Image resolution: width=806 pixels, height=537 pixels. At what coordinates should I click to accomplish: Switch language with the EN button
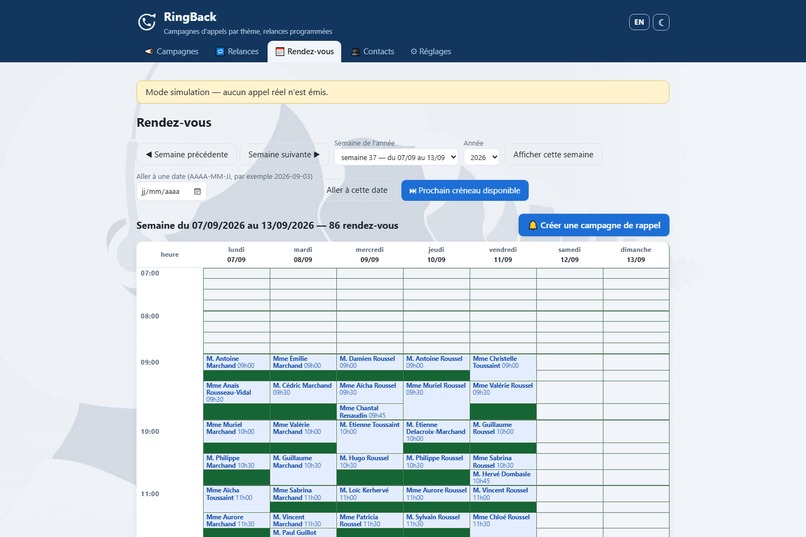coord(639,22)
